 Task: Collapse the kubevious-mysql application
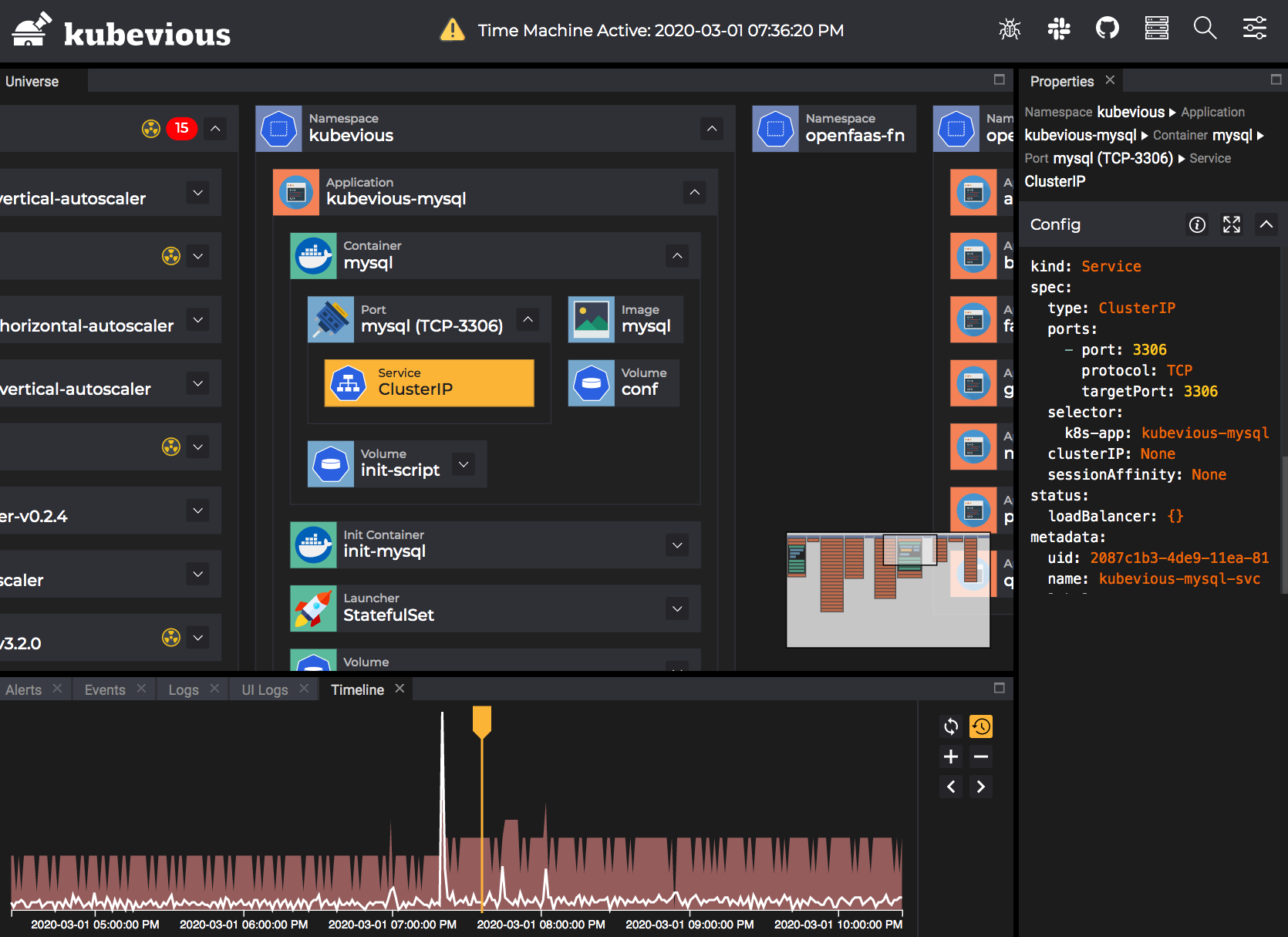tap(694, 192)
